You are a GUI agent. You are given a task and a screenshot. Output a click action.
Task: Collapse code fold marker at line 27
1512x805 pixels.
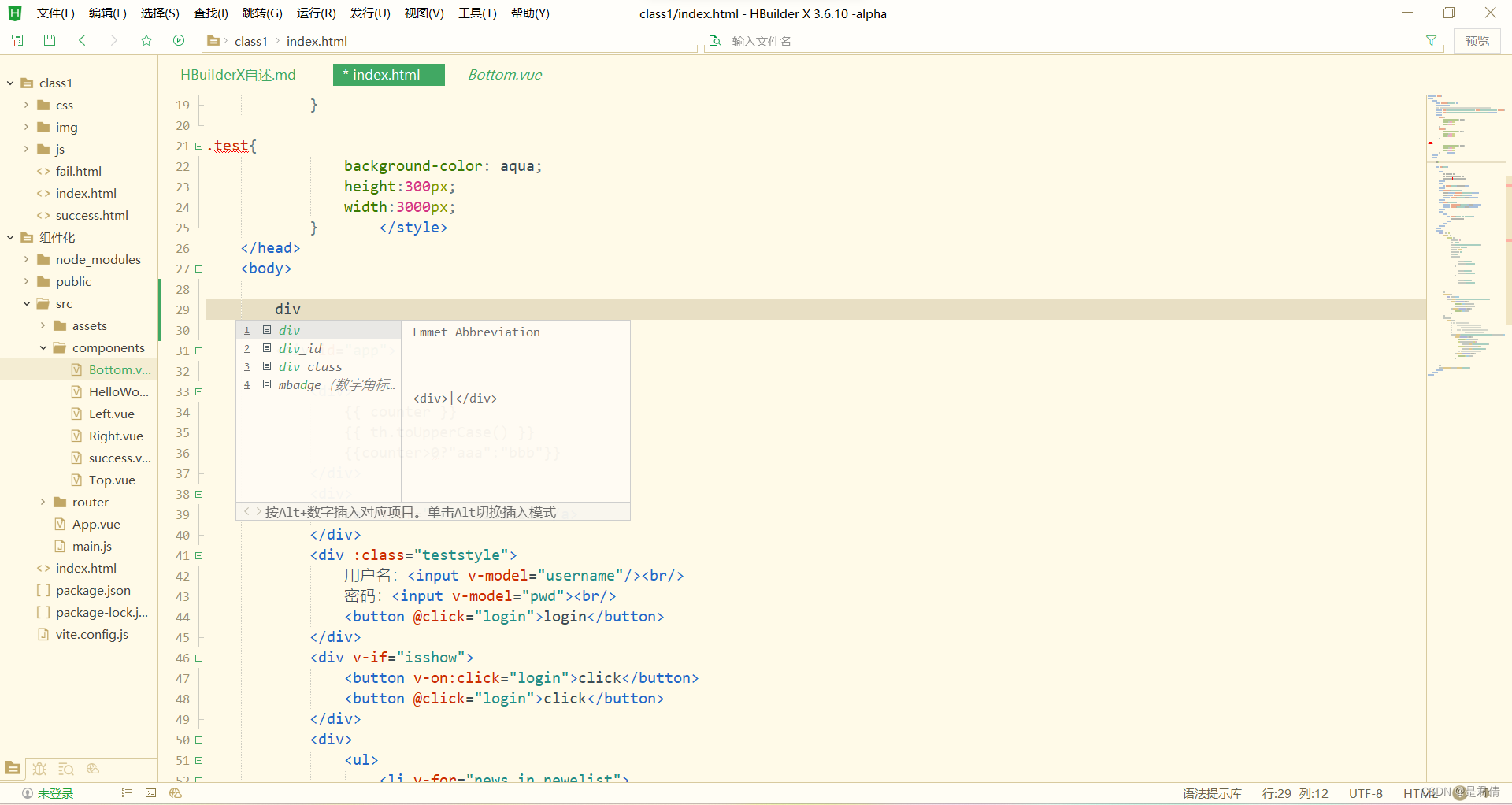198,269
